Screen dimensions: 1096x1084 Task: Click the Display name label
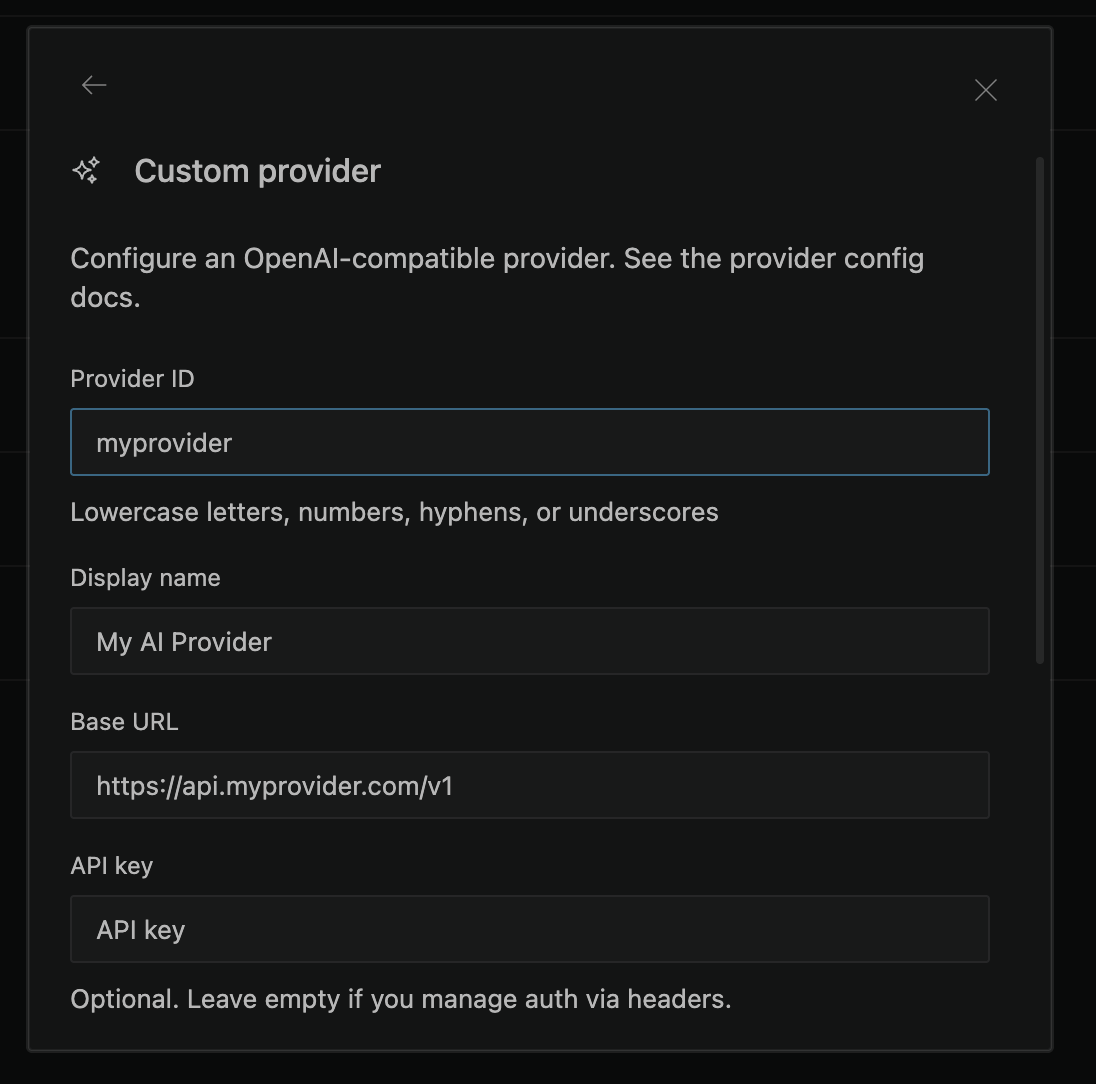(145, 578)
